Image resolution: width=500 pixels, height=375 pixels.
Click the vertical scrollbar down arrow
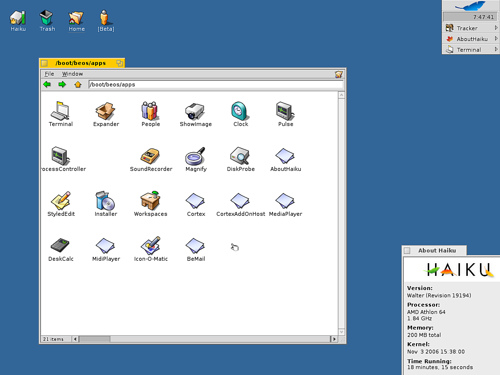coord(341,332)
